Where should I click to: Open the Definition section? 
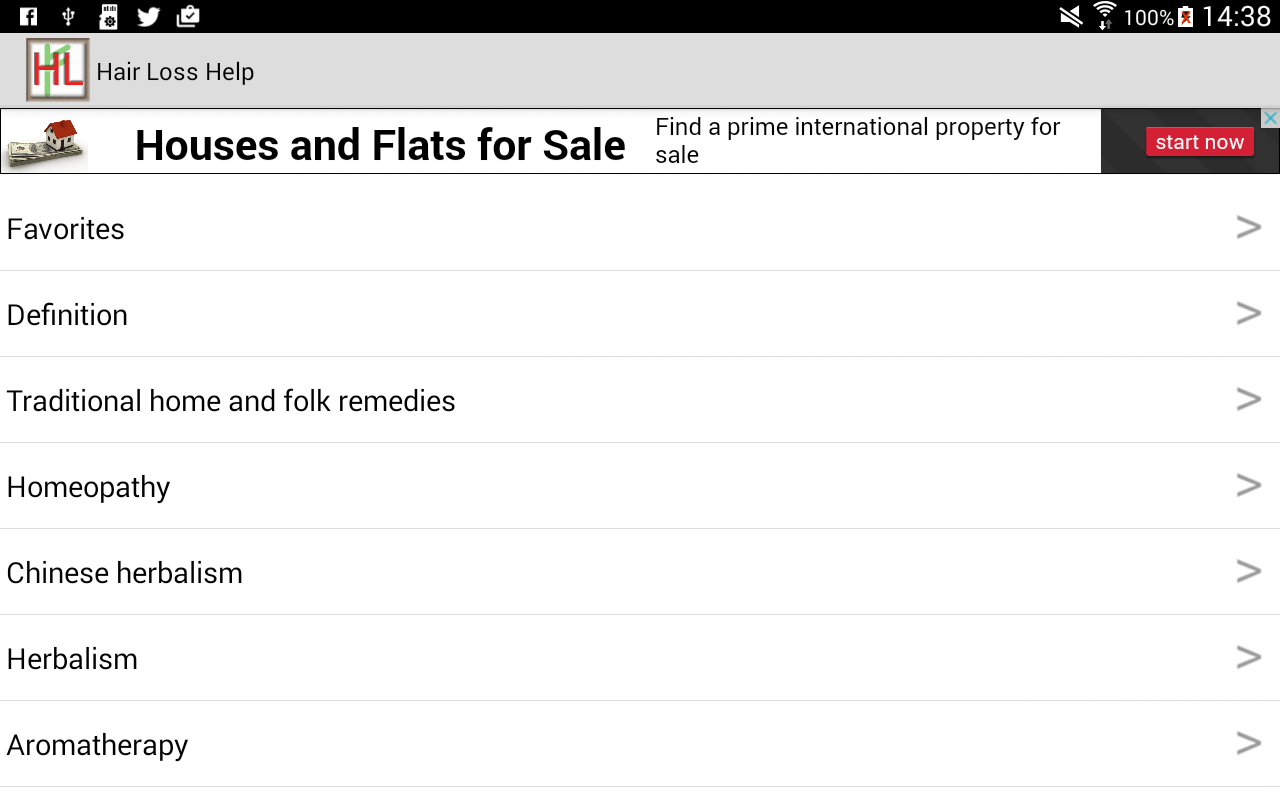tap(67, 315)
